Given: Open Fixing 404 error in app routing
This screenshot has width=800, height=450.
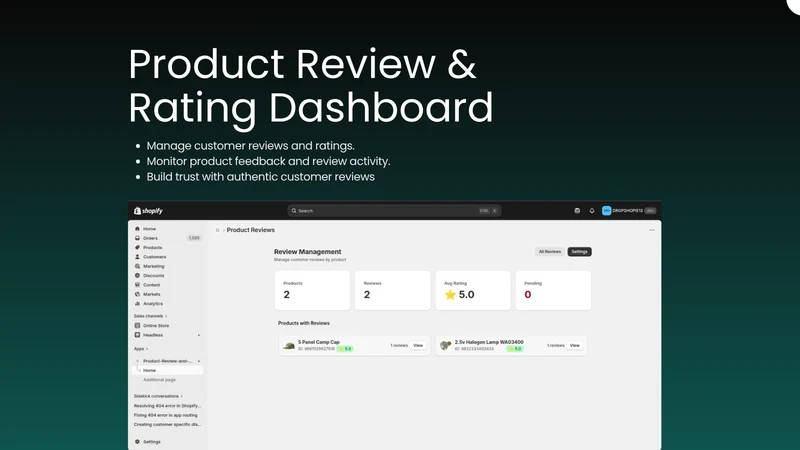Looking at the screenshot, I should coord(165,415).
